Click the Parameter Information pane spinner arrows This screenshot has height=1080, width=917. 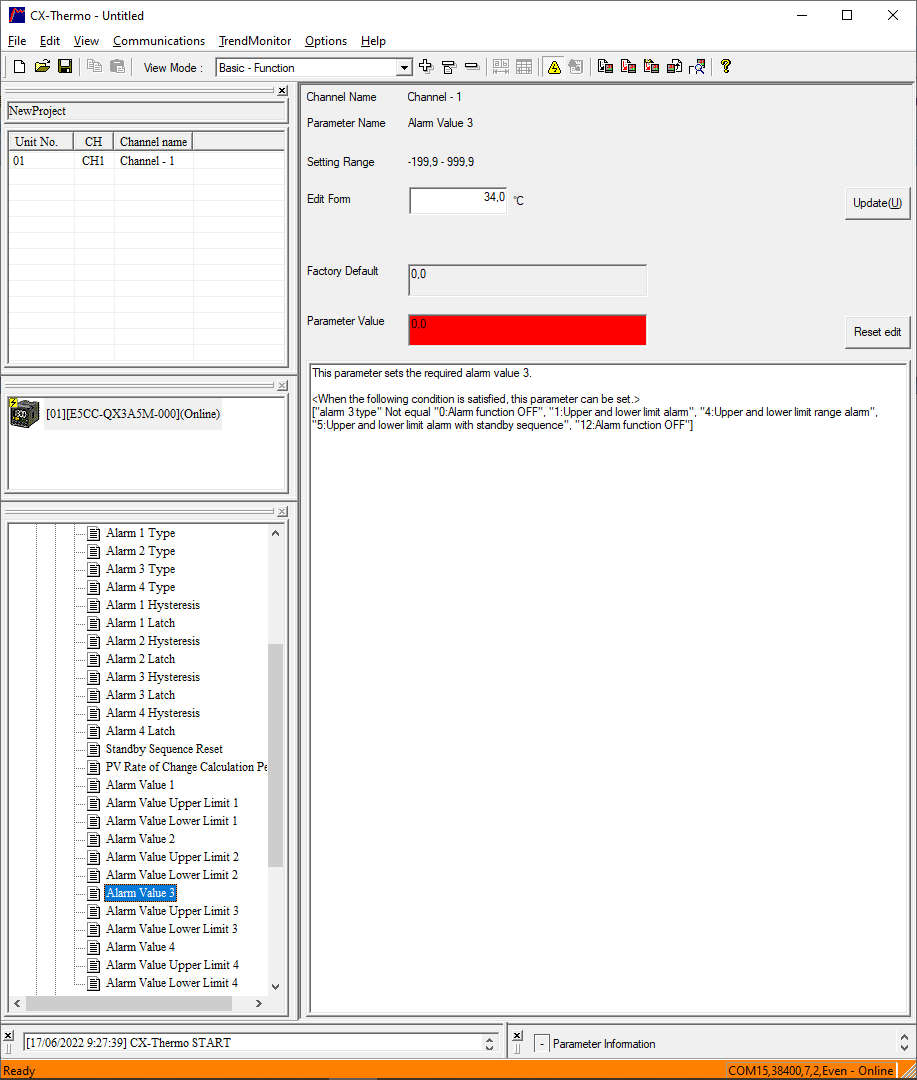904,1043
